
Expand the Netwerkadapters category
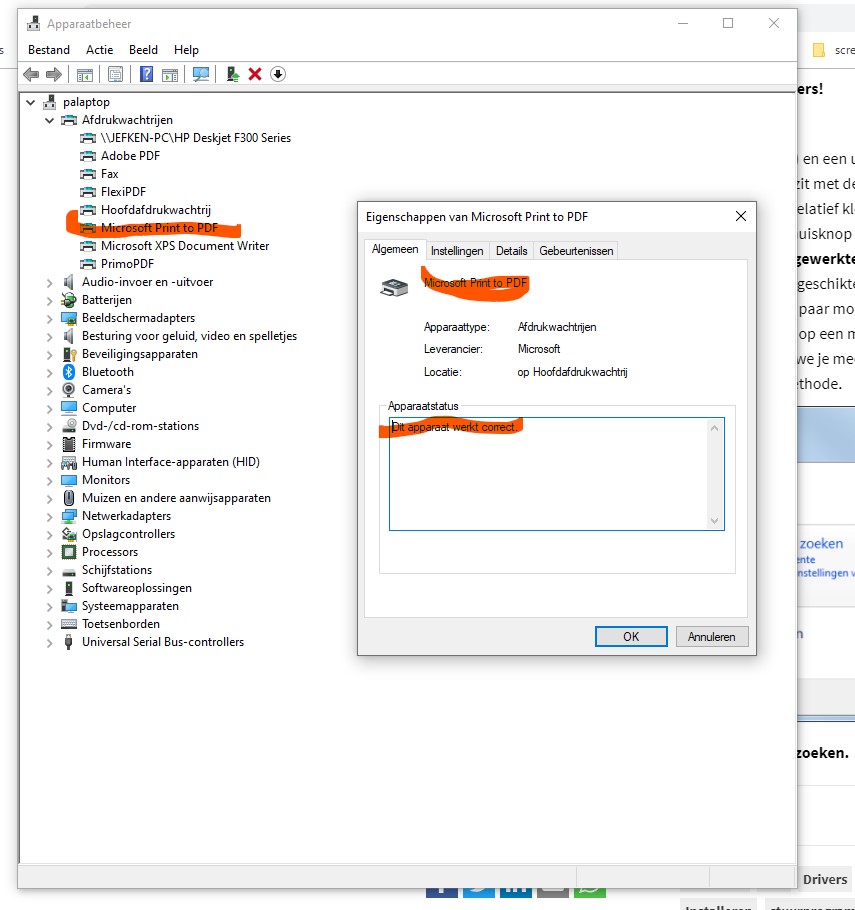coord(50,516)
